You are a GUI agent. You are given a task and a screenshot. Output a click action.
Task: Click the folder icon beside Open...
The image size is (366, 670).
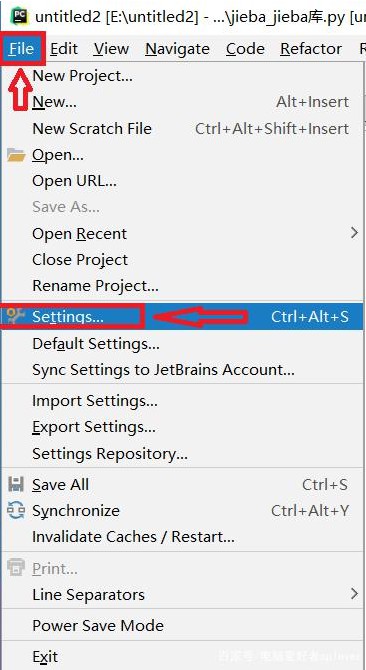click(17, 155)
